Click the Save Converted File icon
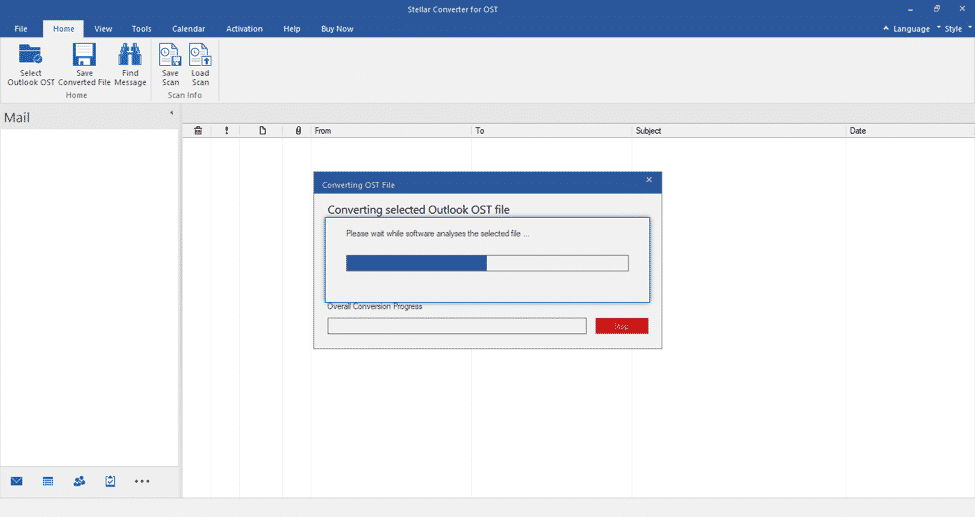This screenshot has height=517, width=975. pos(84,55)
